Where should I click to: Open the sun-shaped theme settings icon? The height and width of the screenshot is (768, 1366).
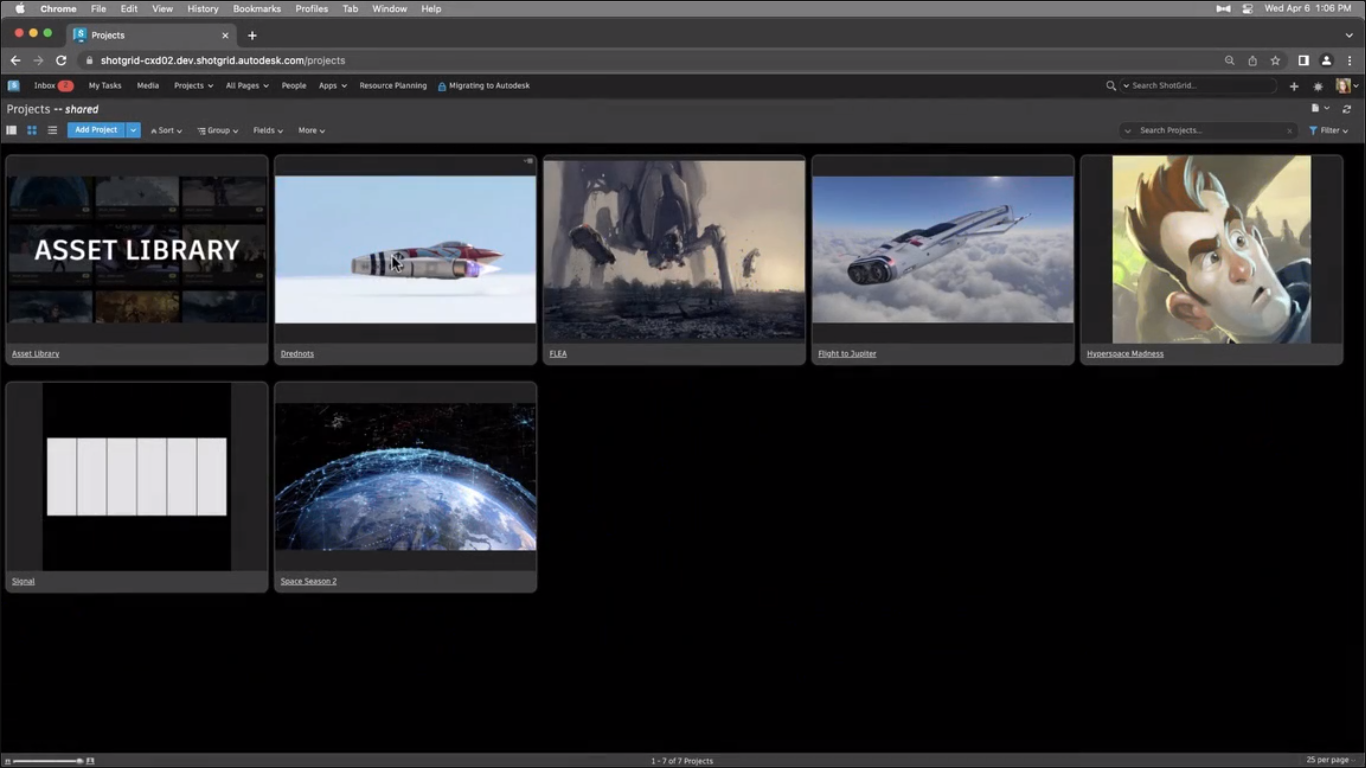click(1318, 86)
